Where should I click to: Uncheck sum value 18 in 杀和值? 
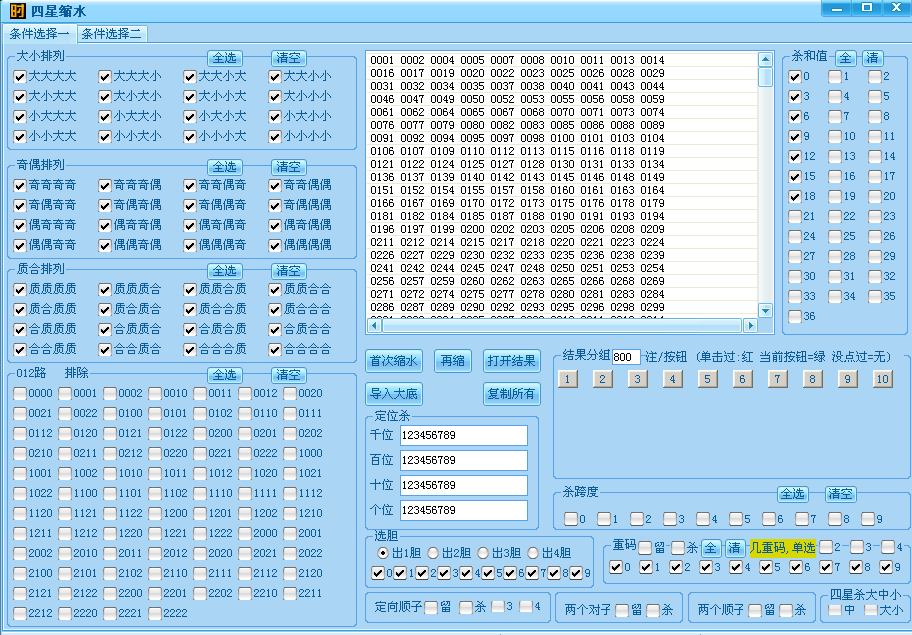795,197
